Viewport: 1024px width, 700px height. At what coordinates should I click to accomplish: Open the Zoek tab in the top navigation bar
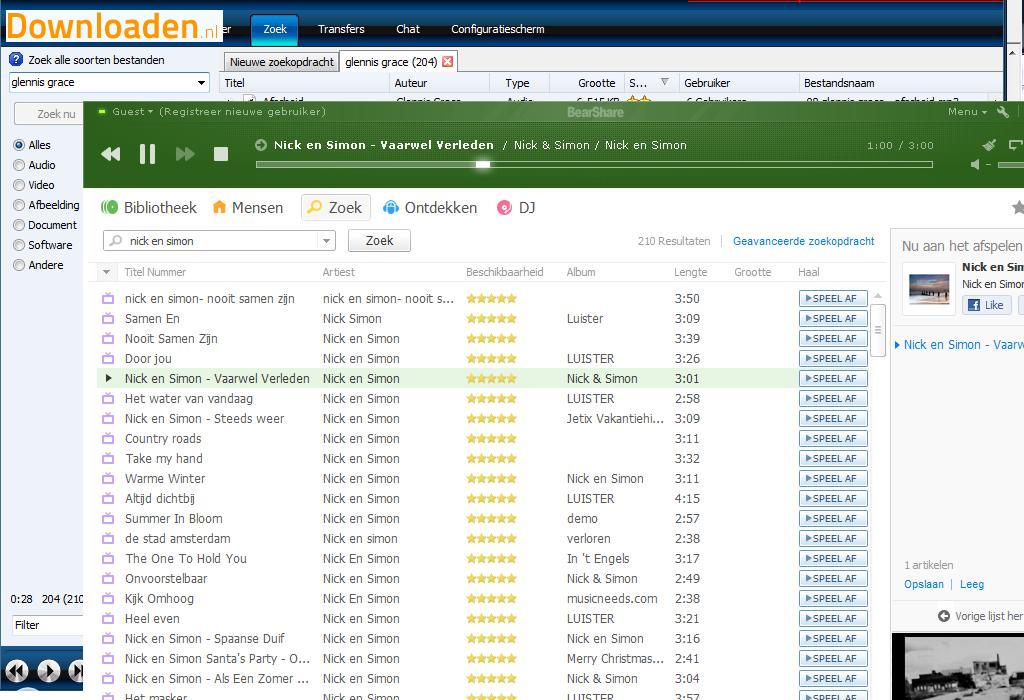pos(274,29)
